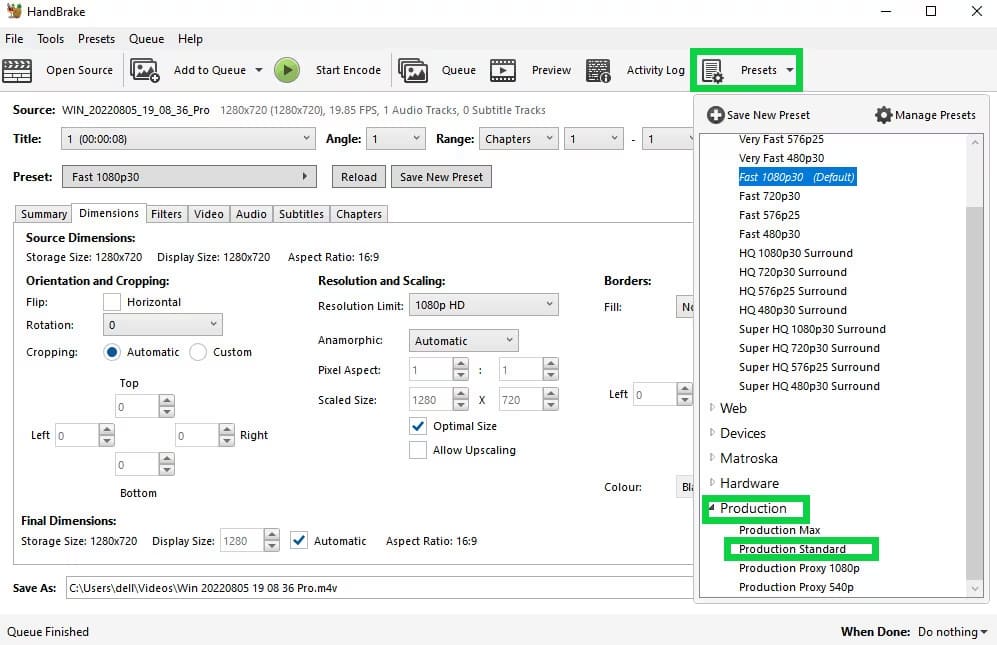Click the Add to Queue picture icon

click(x=144, y=70)
